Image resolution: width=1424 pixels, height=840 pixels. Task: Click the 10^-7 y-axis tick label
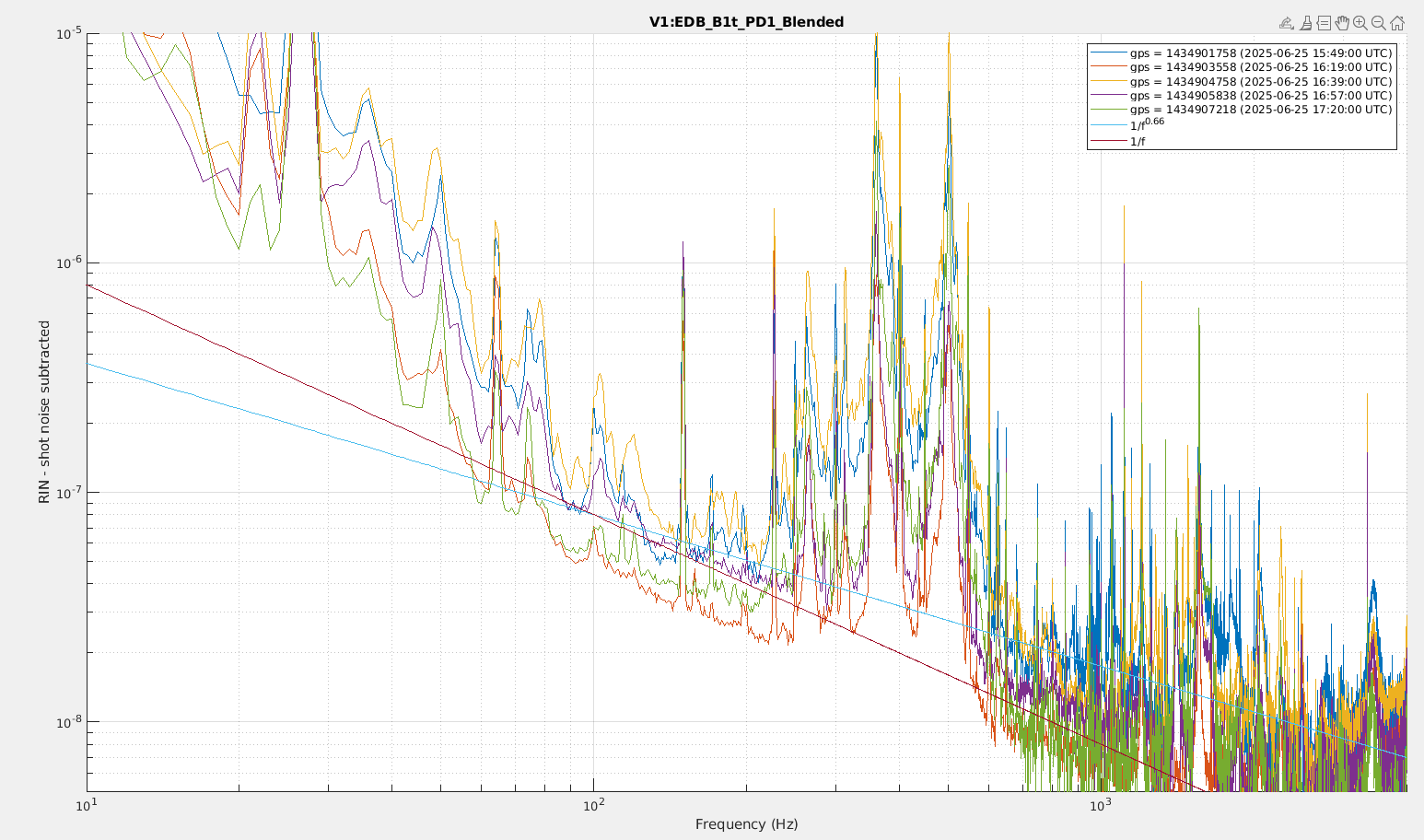69,493
